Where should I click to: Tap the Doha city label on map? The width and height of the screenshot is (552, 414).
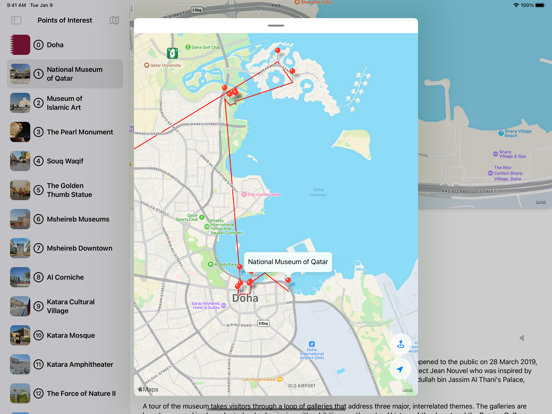coord(245,298)
